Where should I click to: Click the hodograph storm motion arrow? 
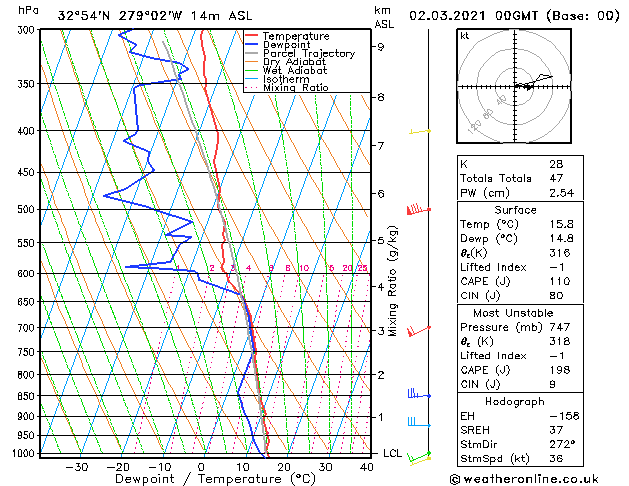pyautogui.click(x=524, y=86)
